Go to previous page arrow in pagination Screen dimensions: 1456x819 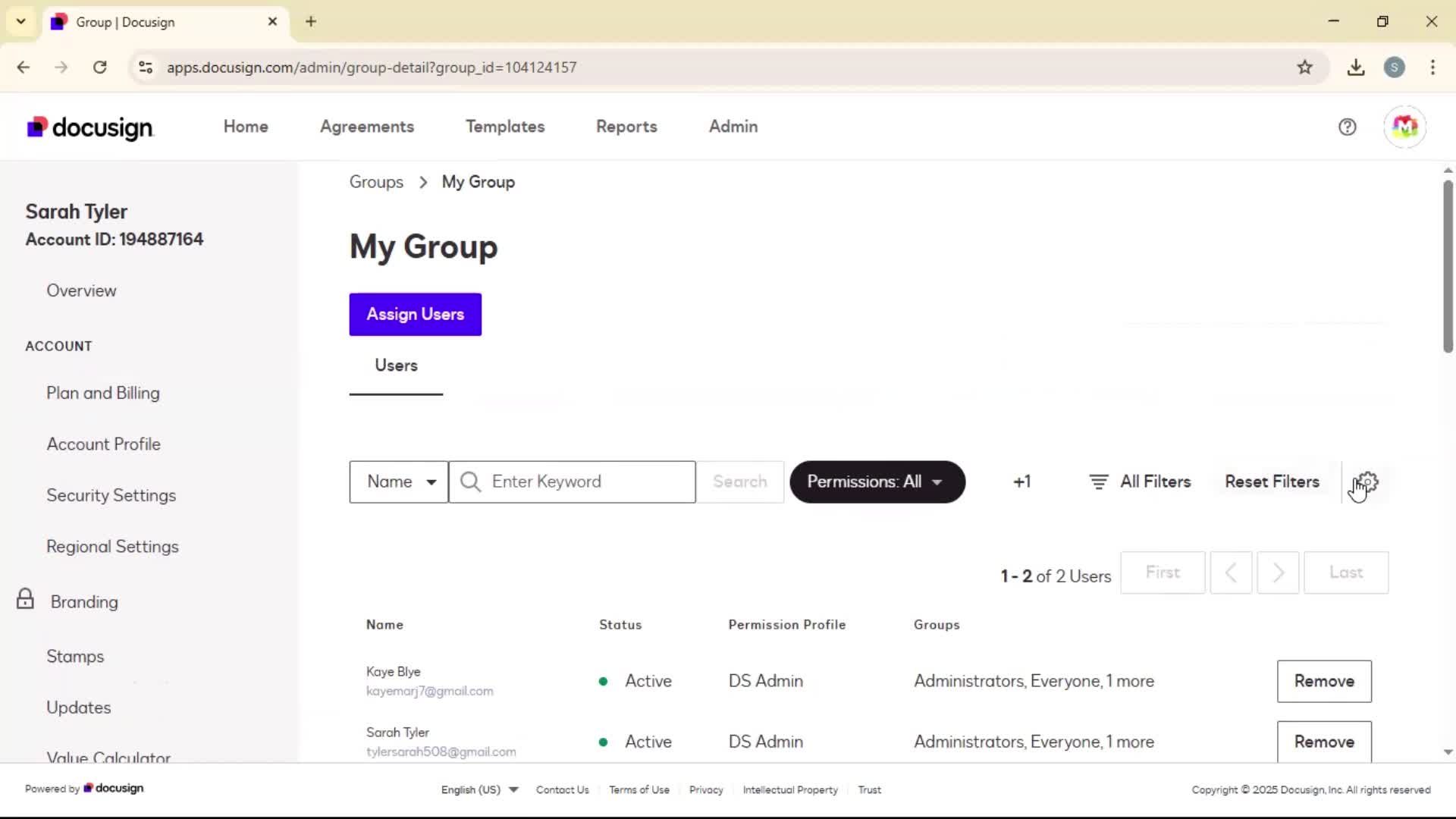coord(1231,573)
